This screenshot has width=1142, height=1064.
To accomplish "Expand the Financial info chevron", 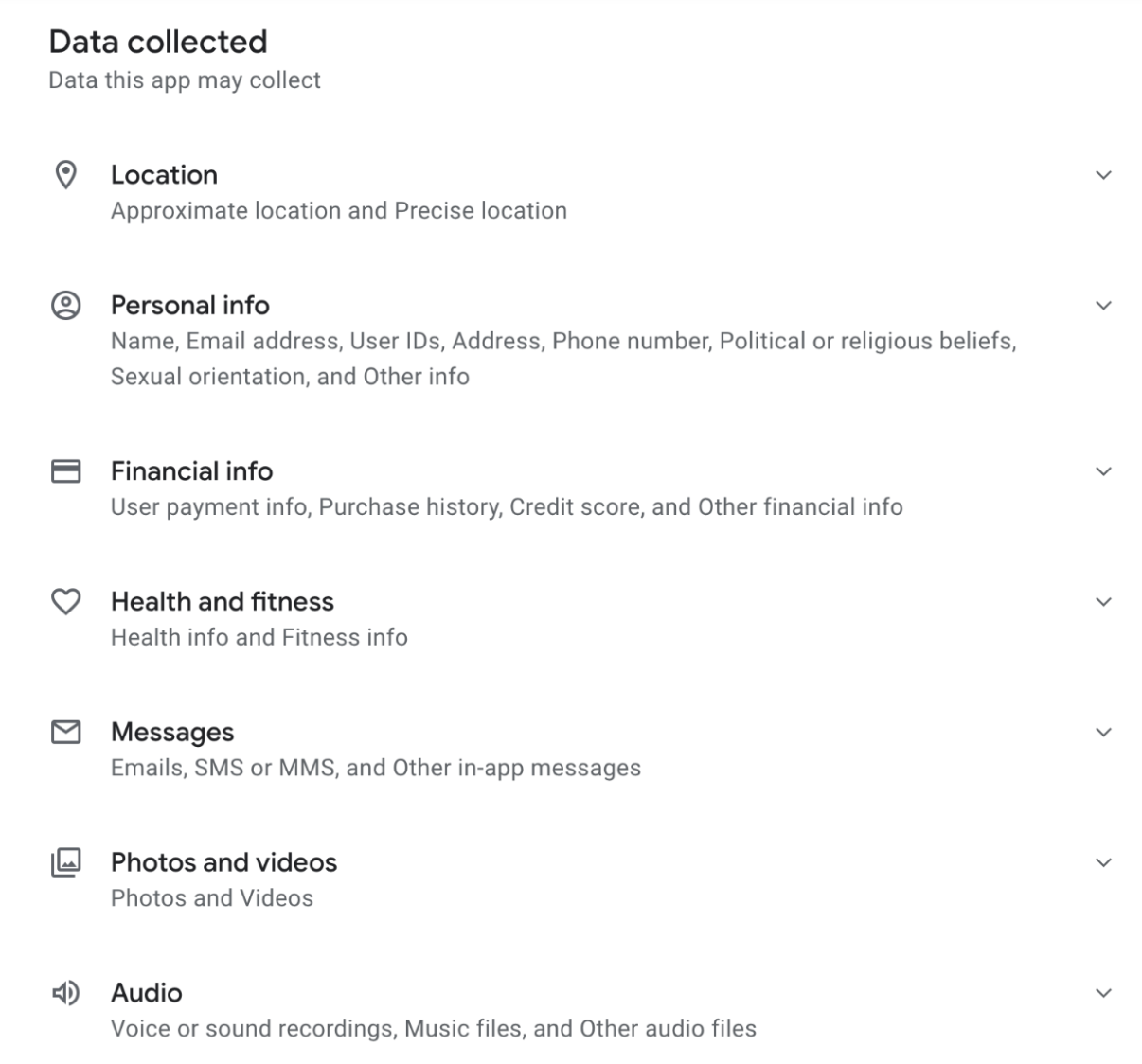I will click(x=1103, y=470).
